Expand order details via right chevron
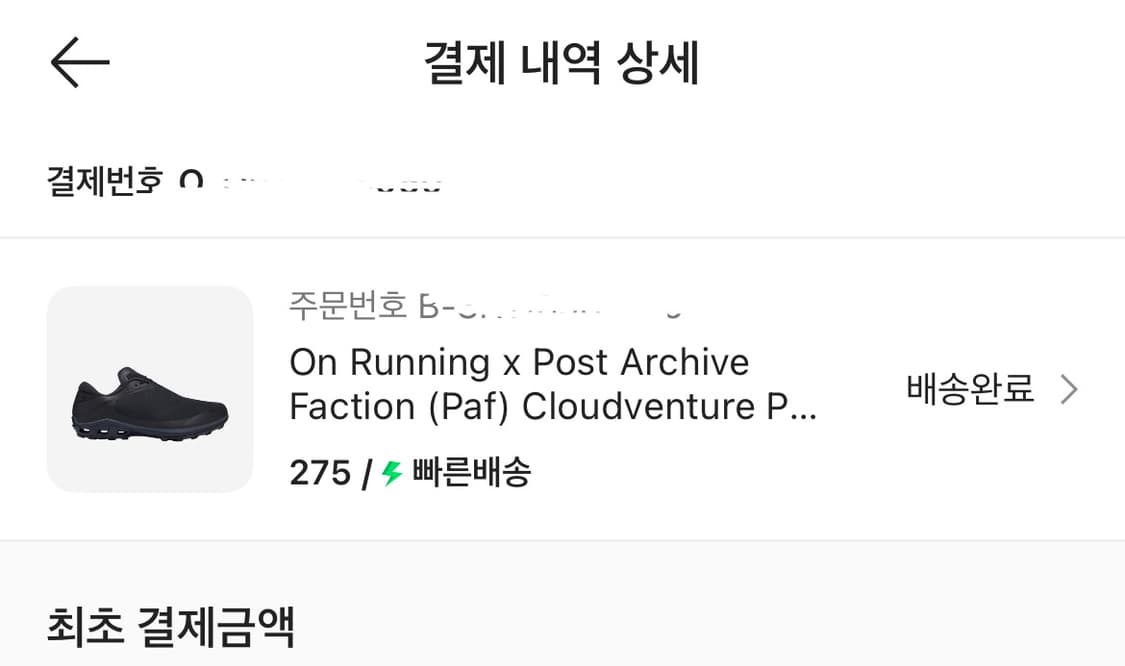 [1069, 390]
